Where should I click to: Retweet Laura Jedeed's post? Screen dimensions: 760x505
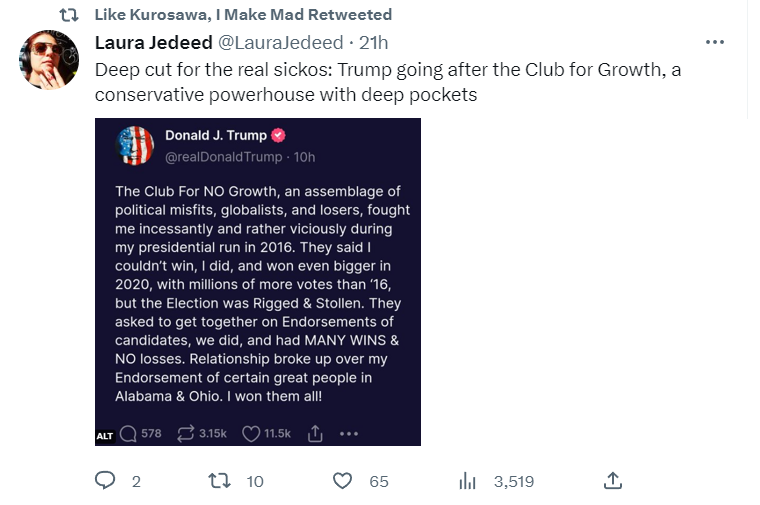click(x=218, y=481)
